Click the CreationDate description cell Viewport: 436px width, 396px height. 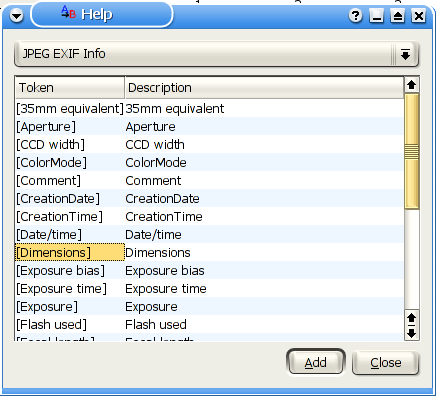pyautogui.click(x=264, y=199)
